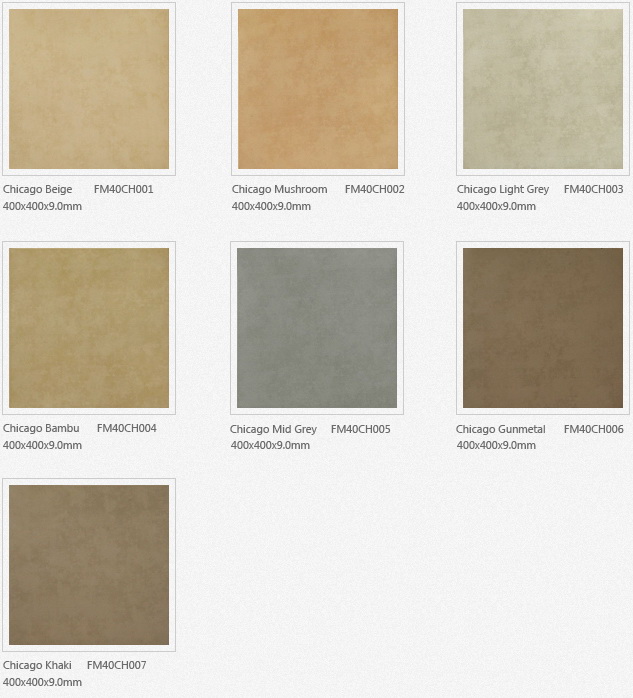This screenshot has height=698, width=633.
Task: Click the product code FM40CH005
Action: coord(361,429)
